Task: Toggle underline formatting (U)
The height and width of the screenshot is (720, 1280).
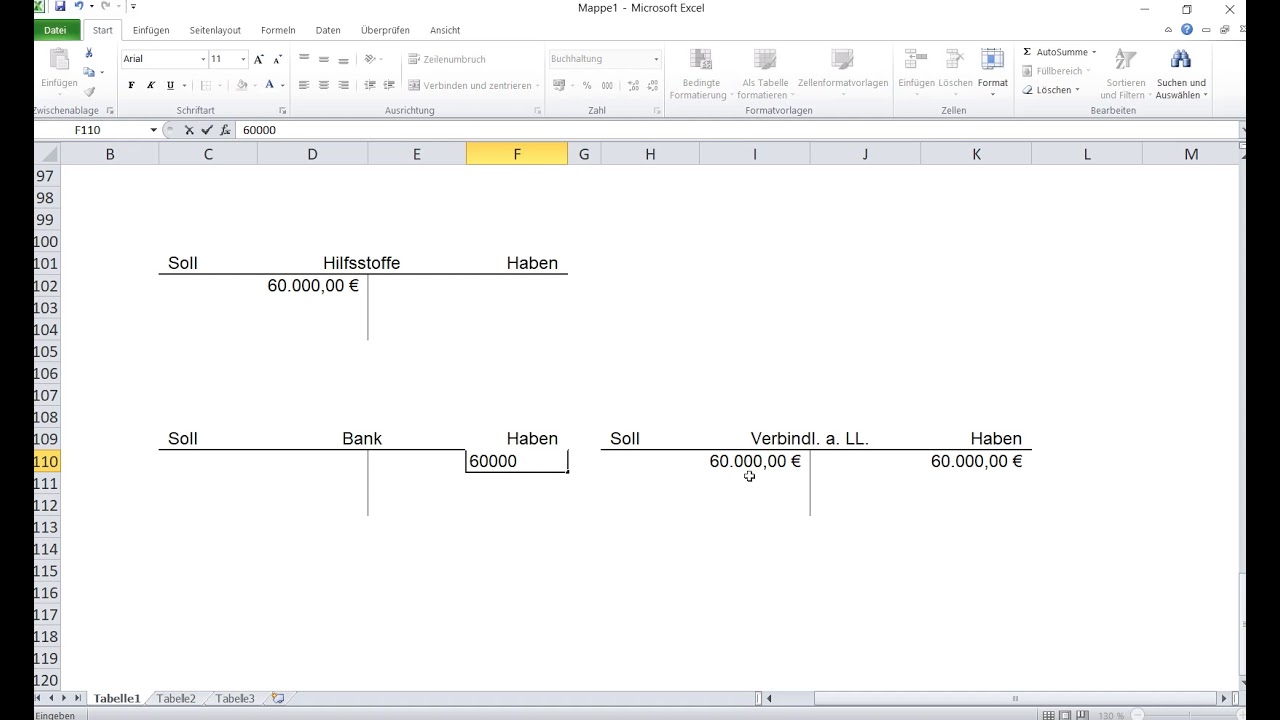Action: 170,86
